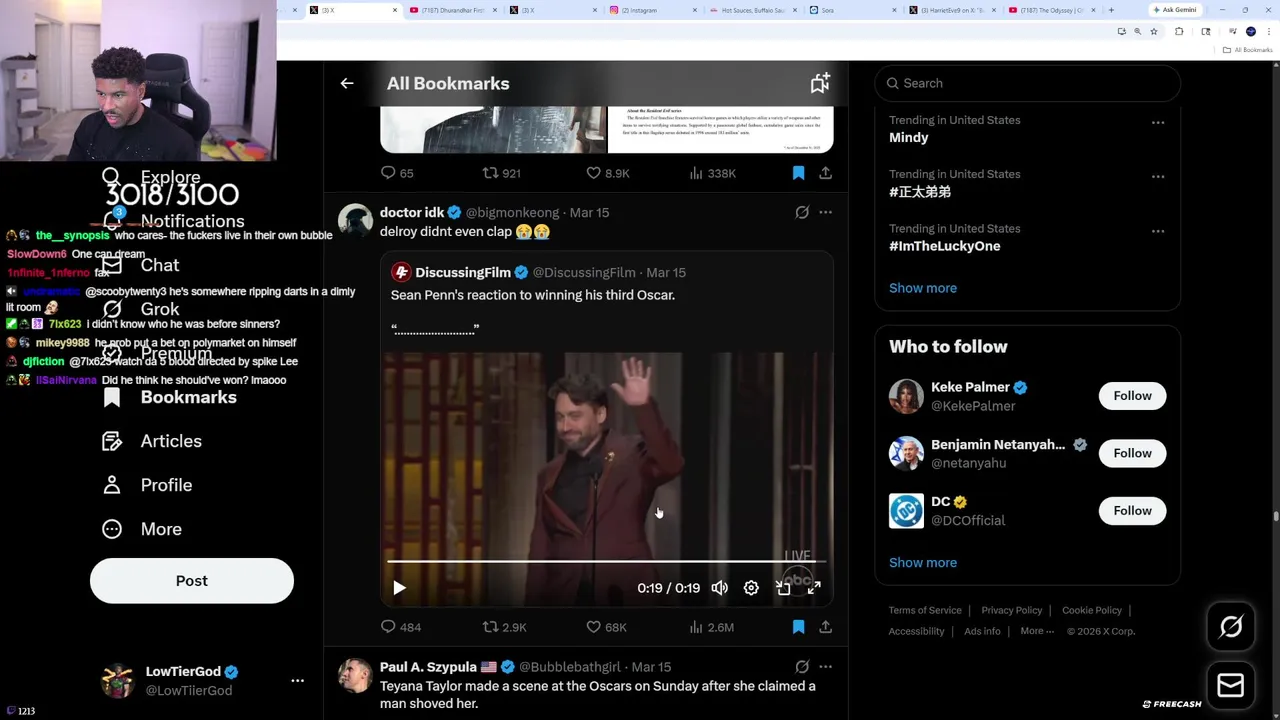Open Articles in the sidebar
The height and width of the screenshot is (720, 1280).
point(152,441)
